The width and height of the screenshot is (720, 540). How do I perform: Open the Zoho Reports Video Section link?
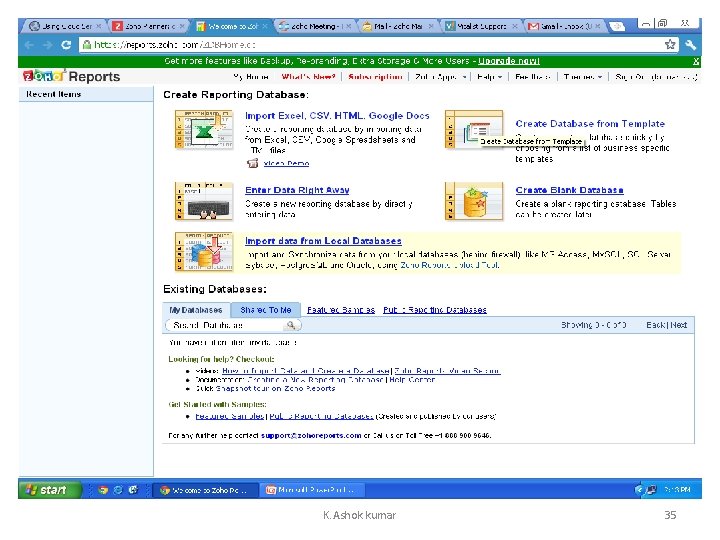click(x=447, y=371)
